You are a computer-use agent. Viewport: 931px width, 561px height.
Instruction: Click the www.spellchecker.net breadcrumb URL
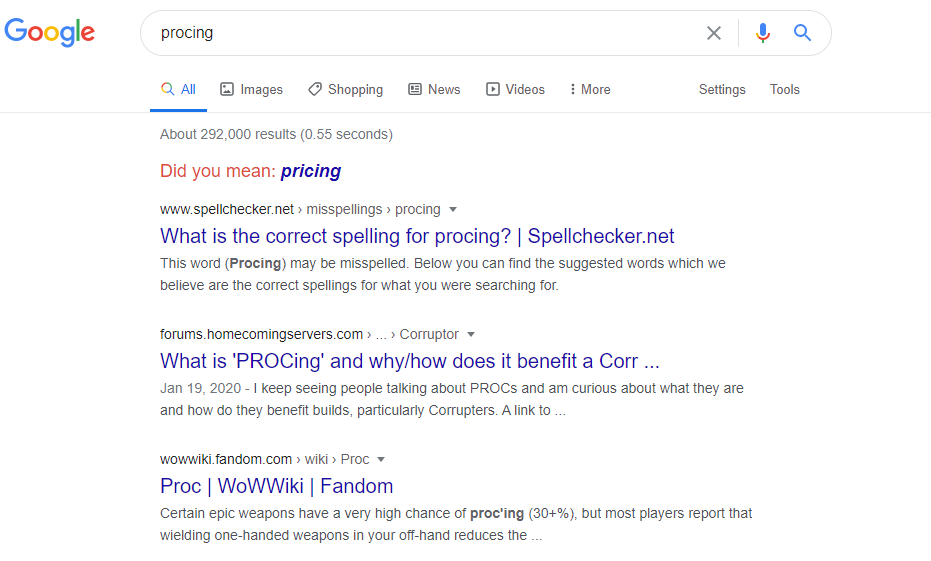coord(300,210)
